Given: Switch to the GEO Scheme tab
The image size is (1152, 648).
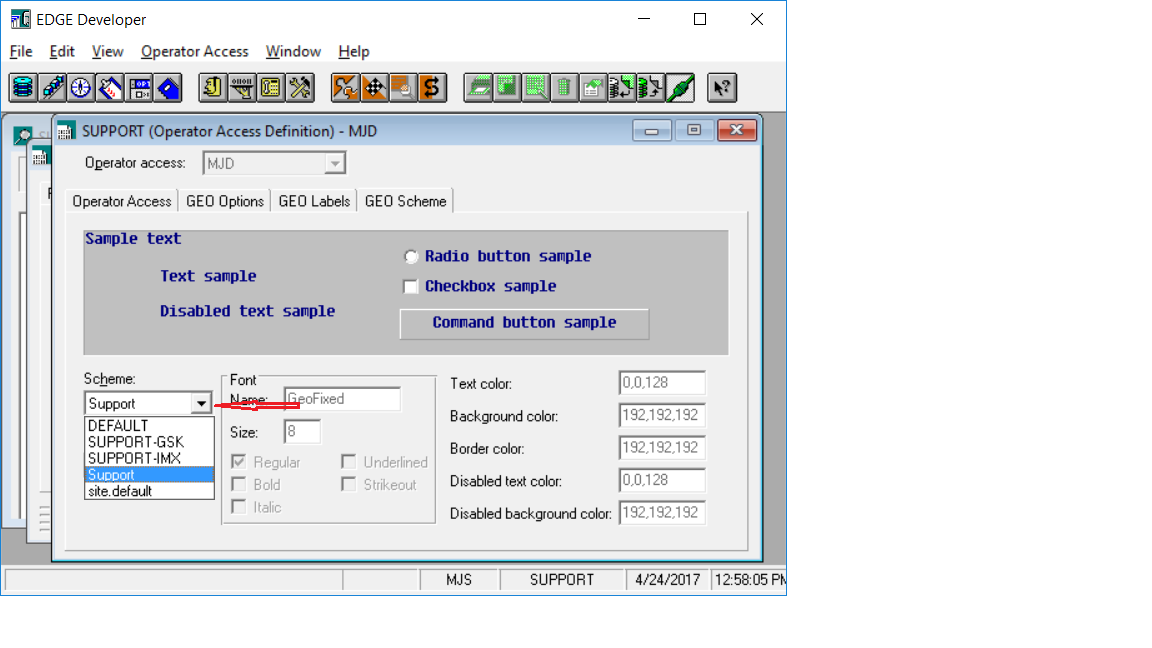Looking at the screenshot, I should click(406, 201).
